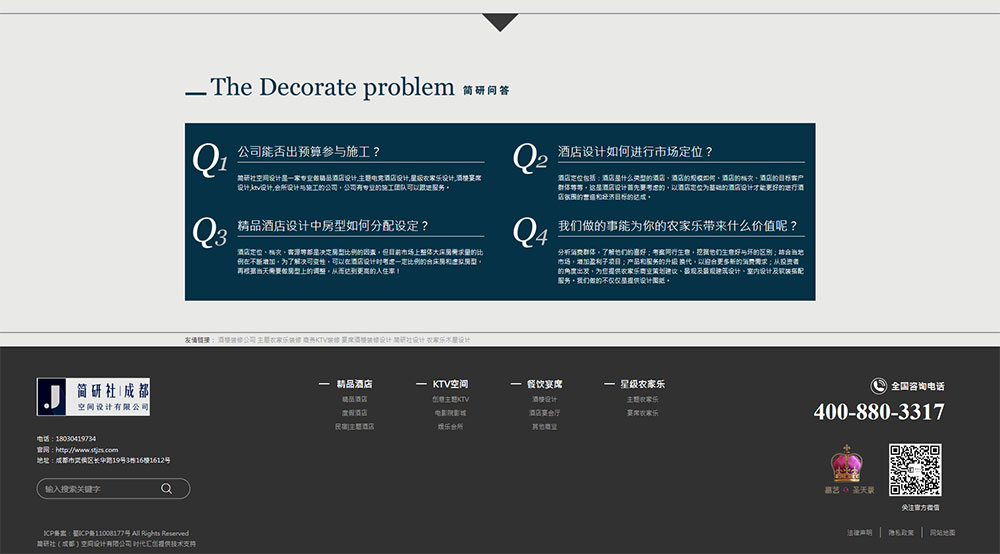
Task: Click 精品酒店 sub-link under the 精品酒店 heading
Action: pyautogui.click(x=355, y=399)
